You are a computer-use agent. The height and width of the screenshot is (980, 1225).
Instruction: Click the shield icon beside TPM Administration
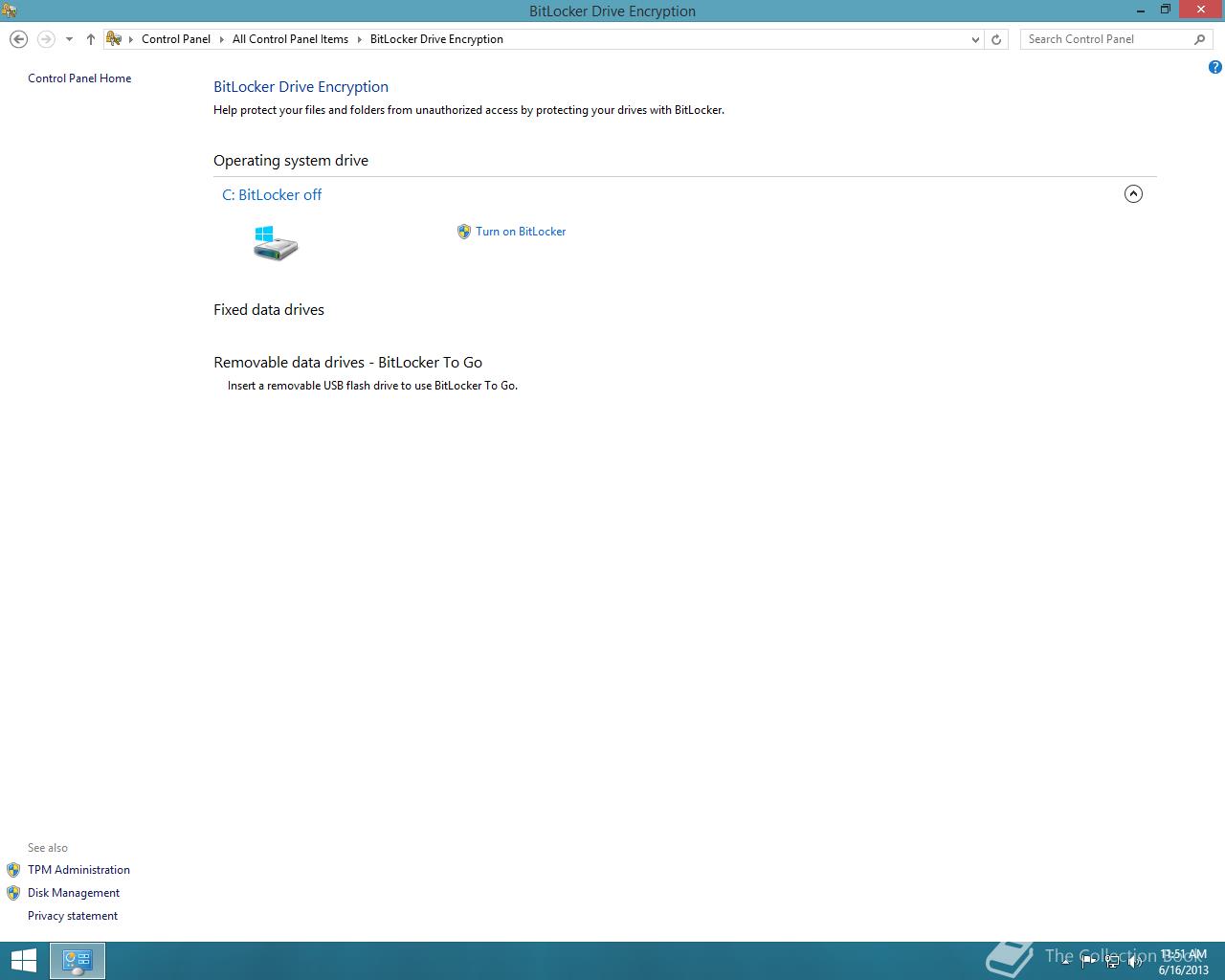tap(13, 870)
